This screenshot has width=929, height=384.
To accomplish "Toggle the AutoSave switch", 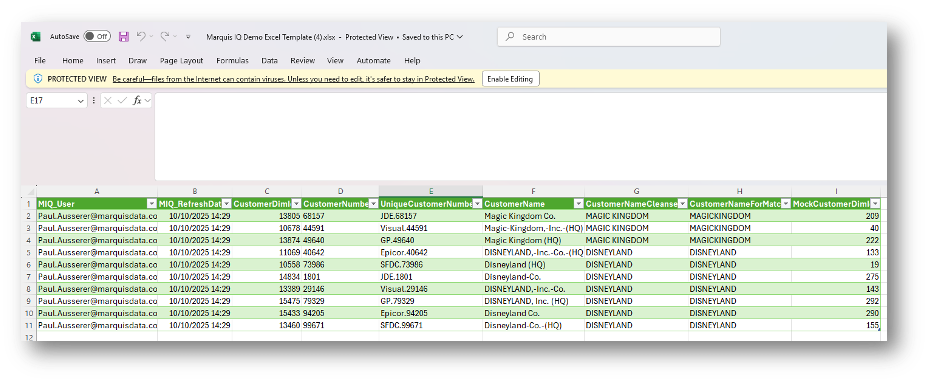I will pos(97,37).
